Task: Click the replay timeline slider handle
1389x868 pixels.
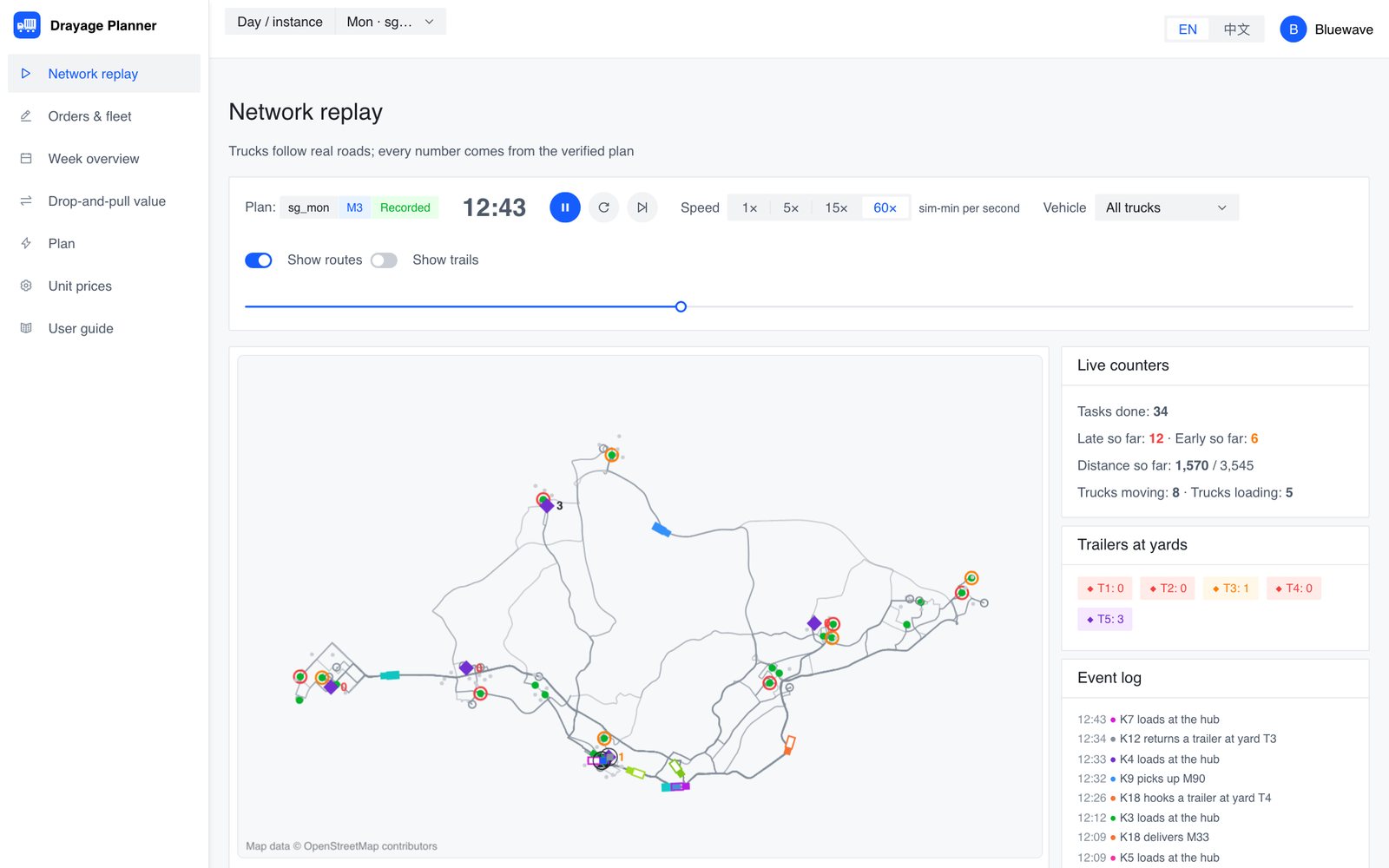Action: [681, 306]
